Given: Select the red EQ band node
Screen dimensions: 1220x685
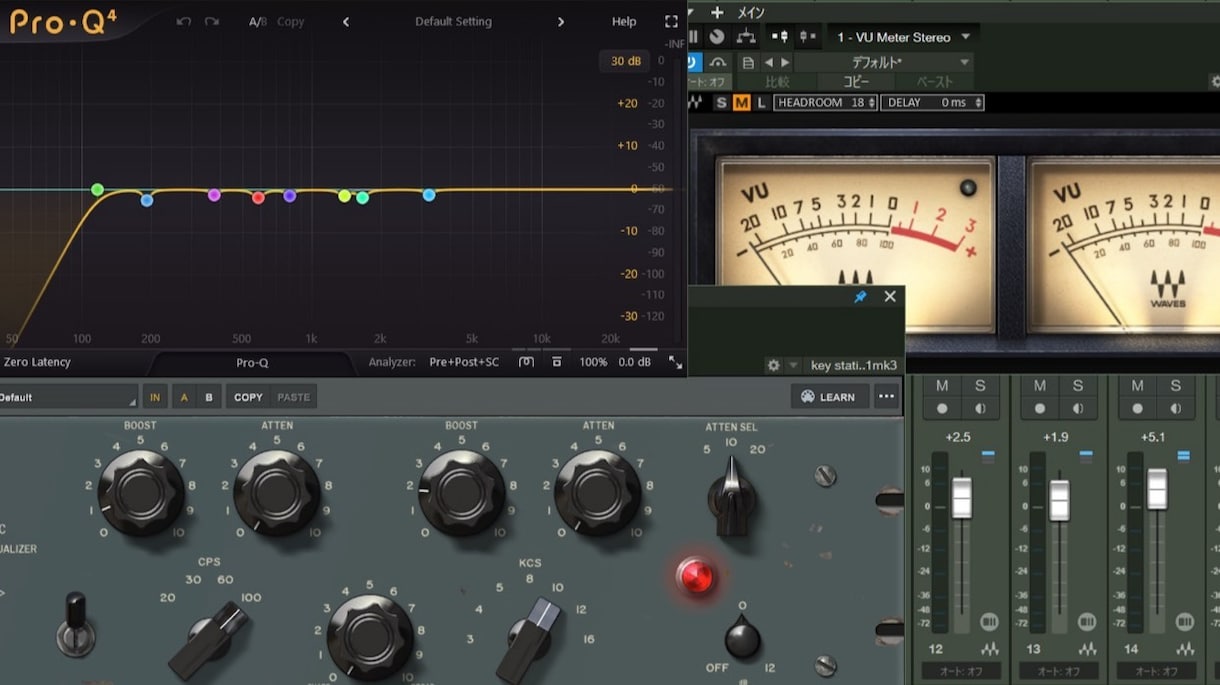Looking at the screenshot, I should click(x=258, y=198).
